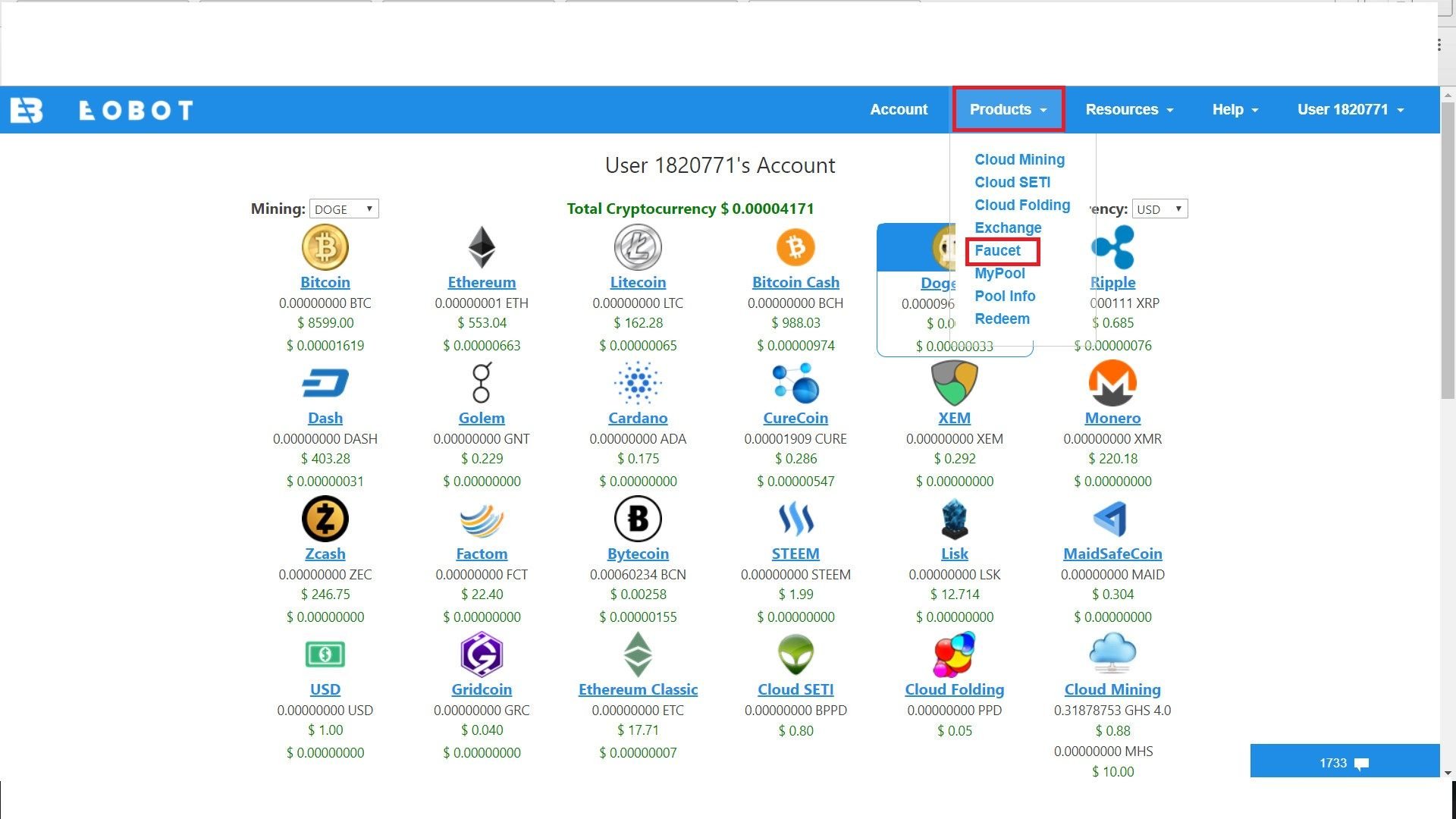1456x819 pixels.
Task: Click the 0.00060234 BCN balance text
Action: click(638, 575)
